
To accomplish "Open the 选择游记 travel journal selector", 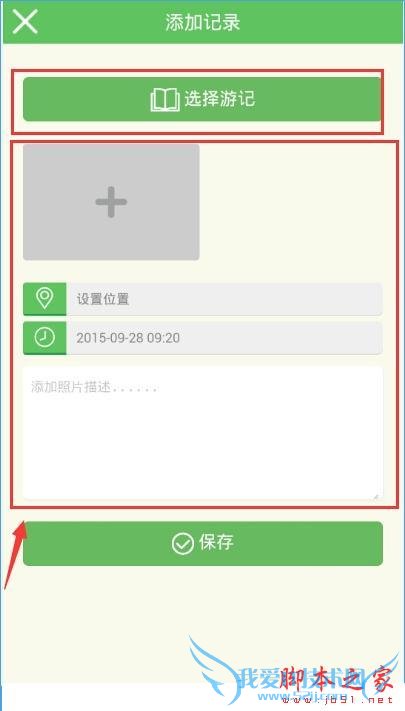I will pos(202,99).
